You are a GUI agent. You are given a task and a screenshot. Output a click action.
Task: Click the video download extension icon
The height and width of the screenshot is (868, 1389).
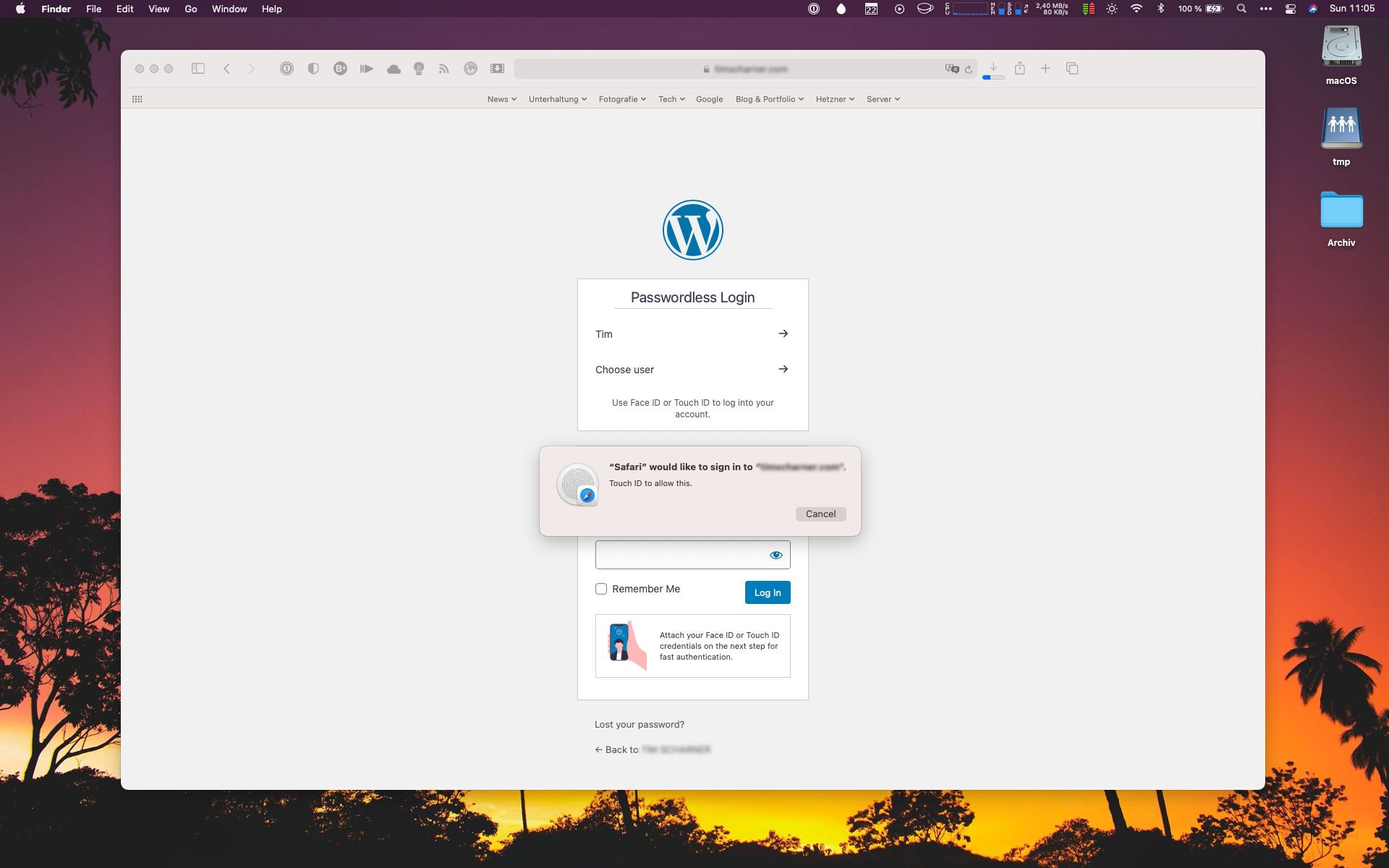(x=497, y=69)
